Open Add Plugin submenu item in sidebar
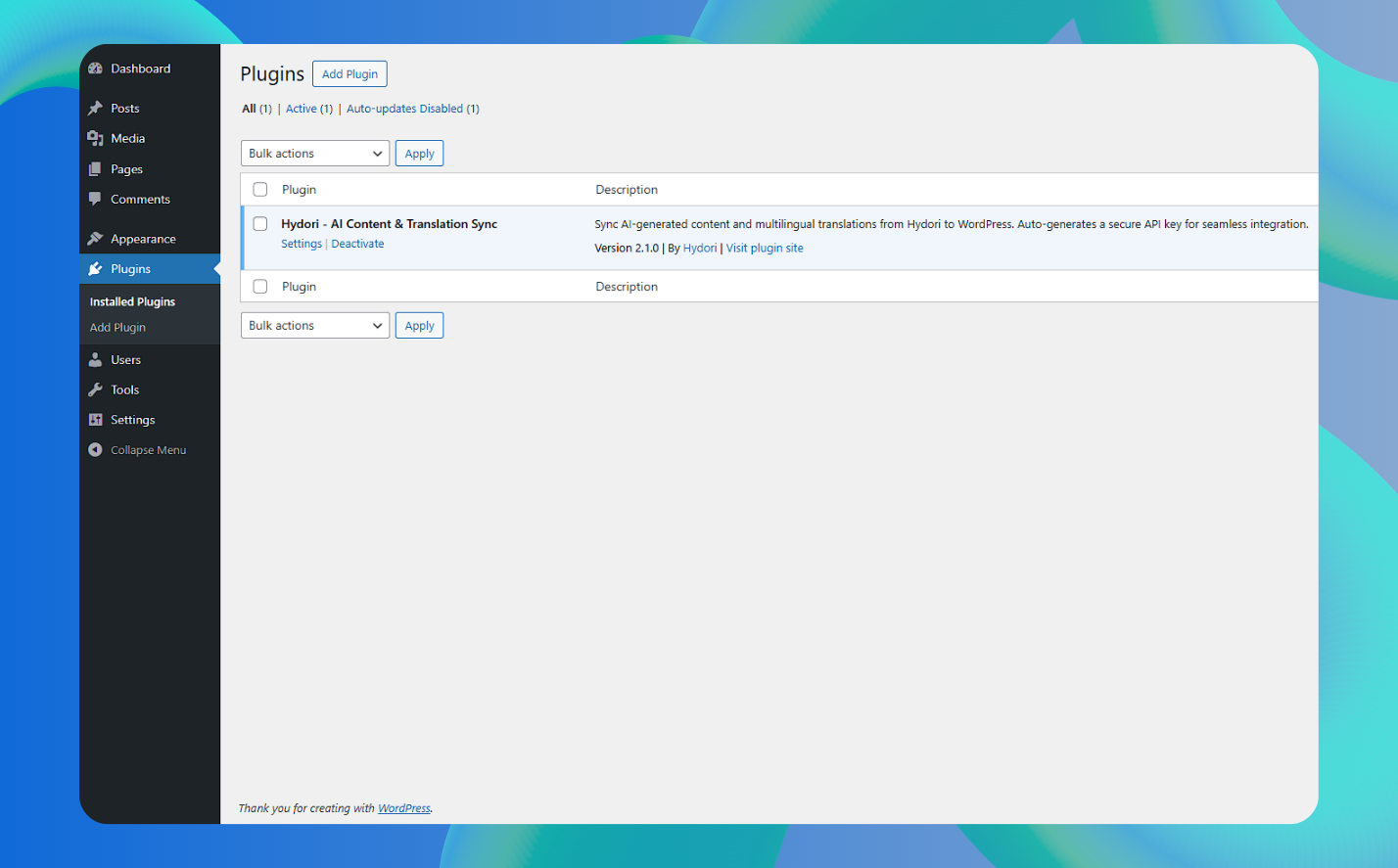 [x=117, y=328]
